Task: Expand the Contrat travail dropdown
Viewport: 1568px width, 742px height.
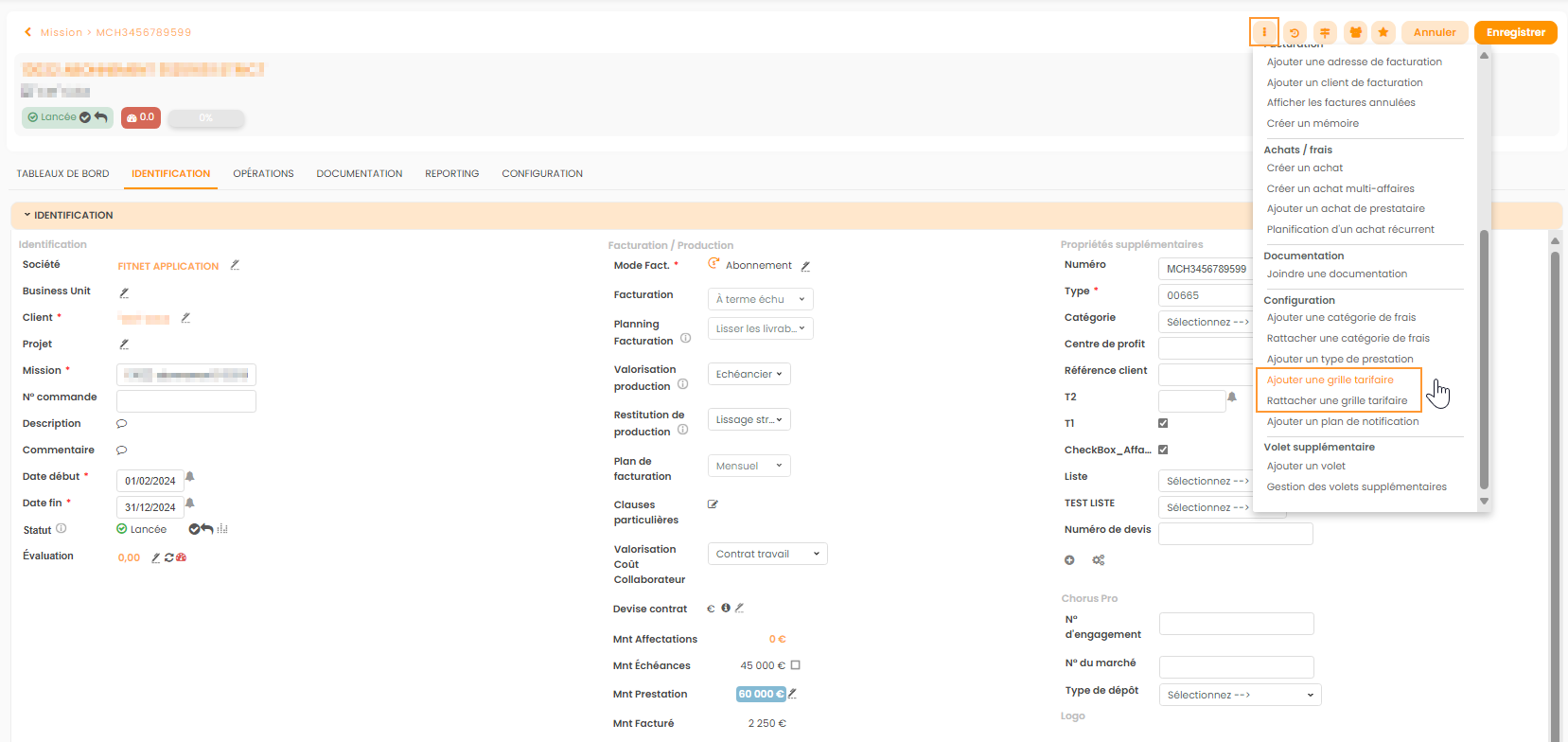Action: click(x=767, y=554)
